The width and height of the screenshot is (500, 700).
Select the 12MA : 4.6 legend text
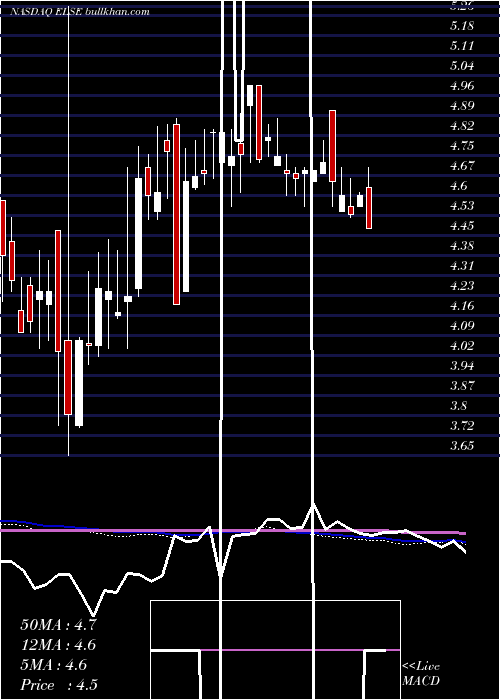point(58,645)
